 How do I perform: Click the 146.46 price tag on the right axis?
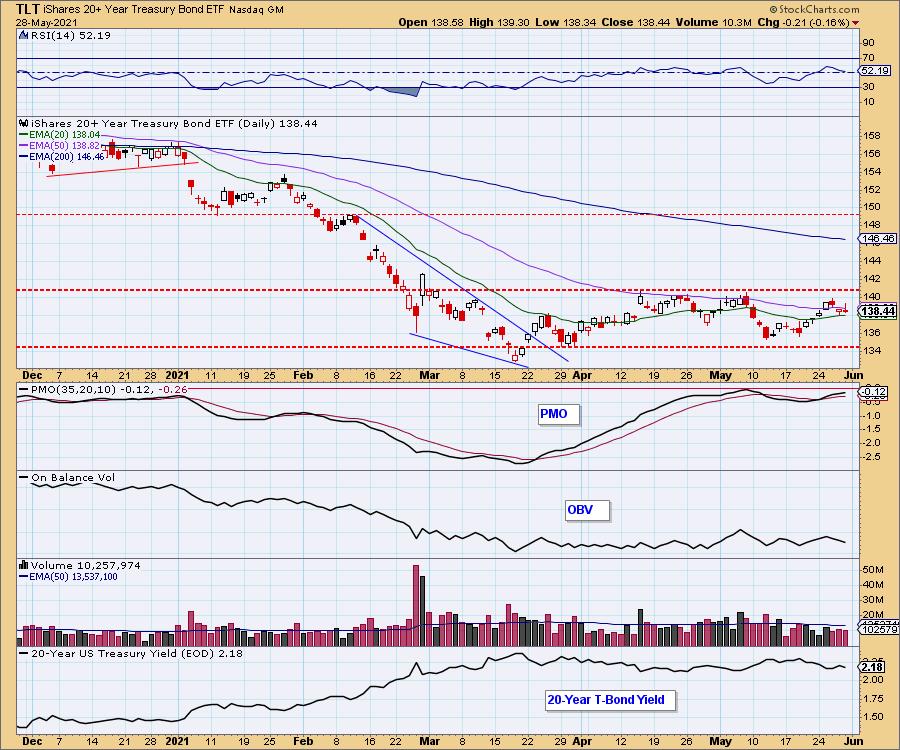point(878,238)
